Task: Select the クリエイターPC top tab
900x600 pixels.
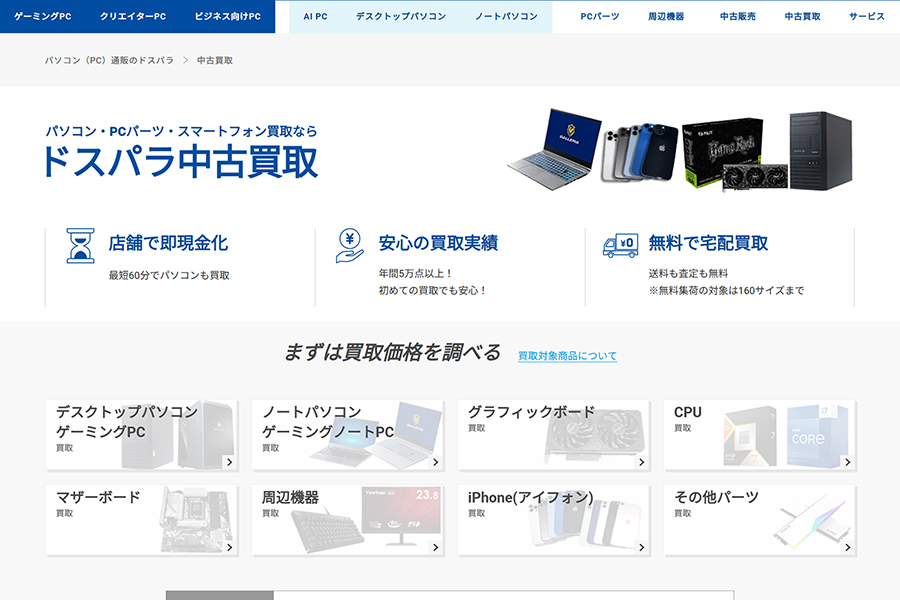Action: point(133,17)
